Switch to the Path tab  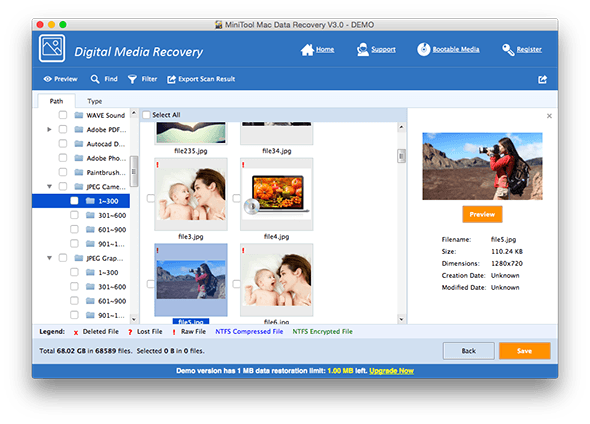pyautogui.click(x=56, y=101)
